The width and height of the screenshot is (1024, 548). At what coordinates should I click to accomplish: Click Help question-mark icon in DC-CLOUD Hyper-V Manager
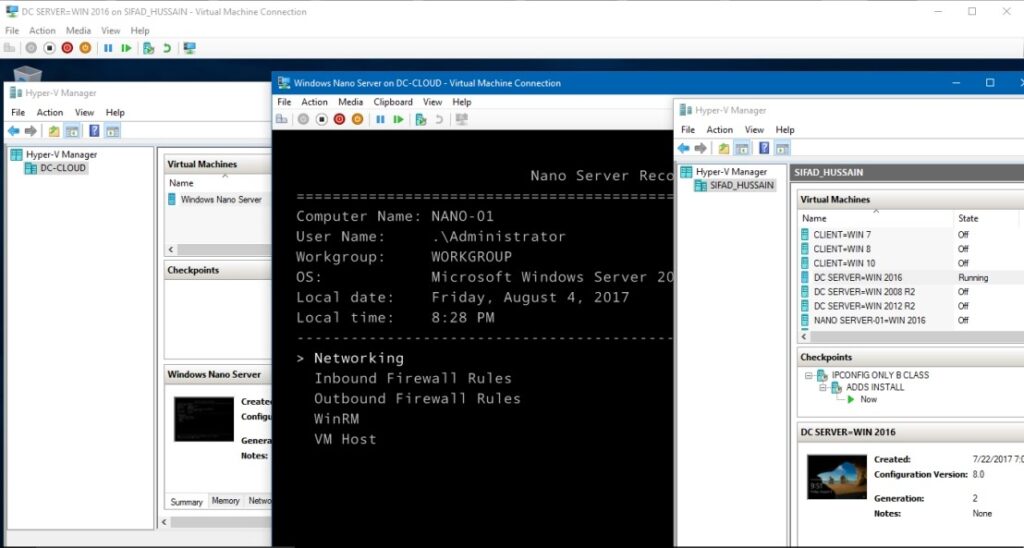[x=94, y=131]
